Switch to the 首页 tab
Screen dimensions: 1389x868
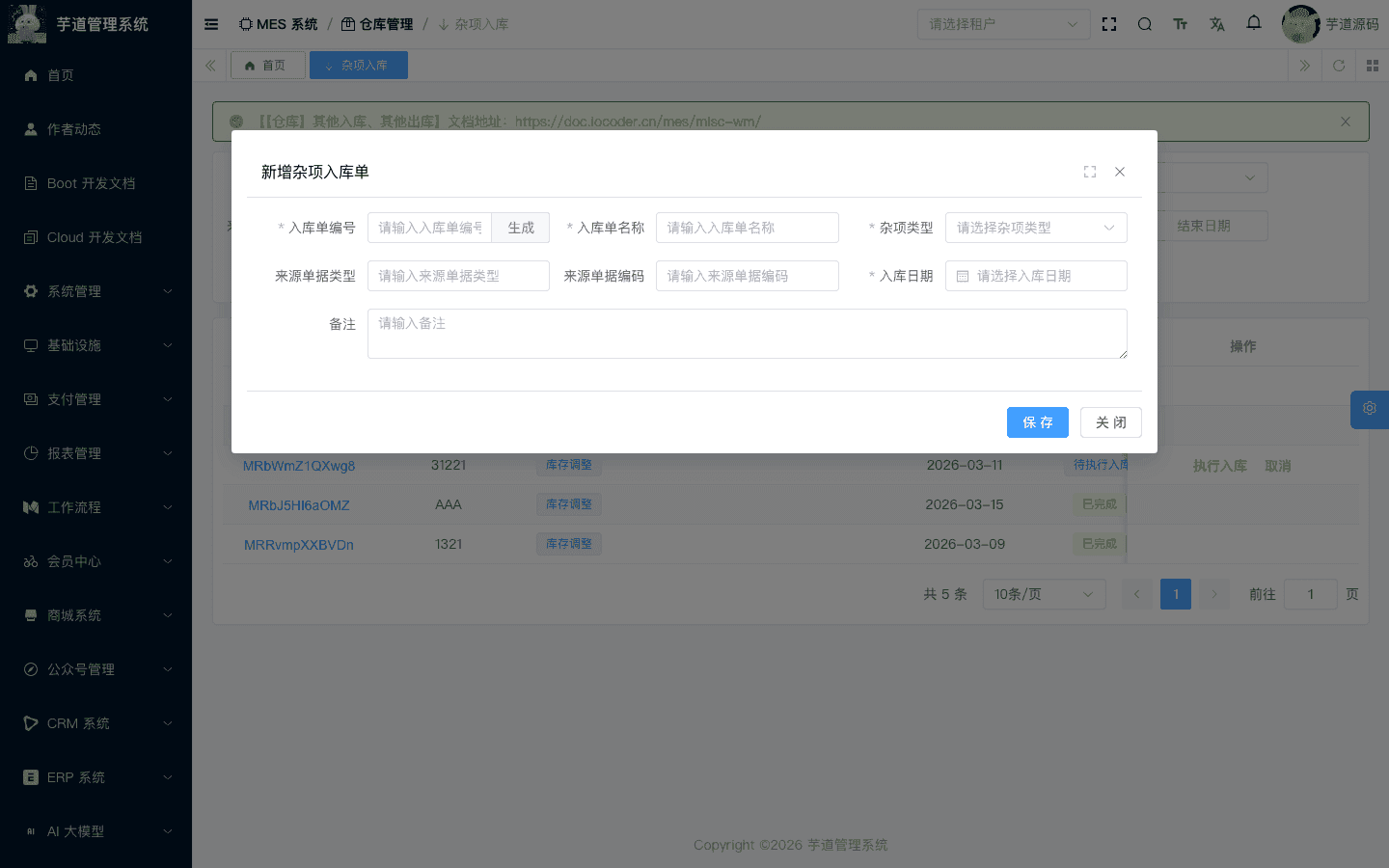click(x=268, y=65)
